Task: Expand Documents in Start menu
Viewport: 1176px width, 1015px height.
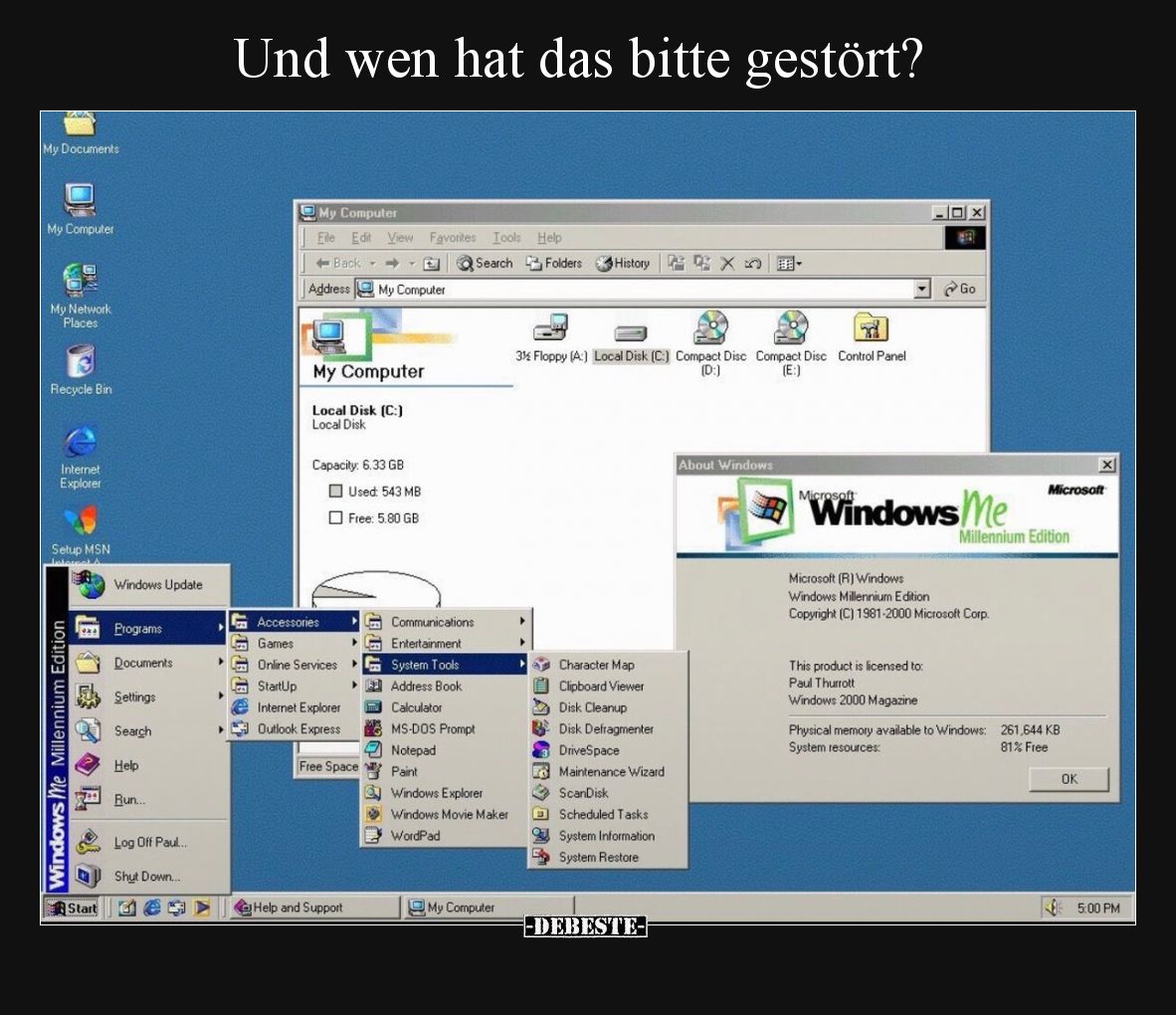Action: point(148,663)
